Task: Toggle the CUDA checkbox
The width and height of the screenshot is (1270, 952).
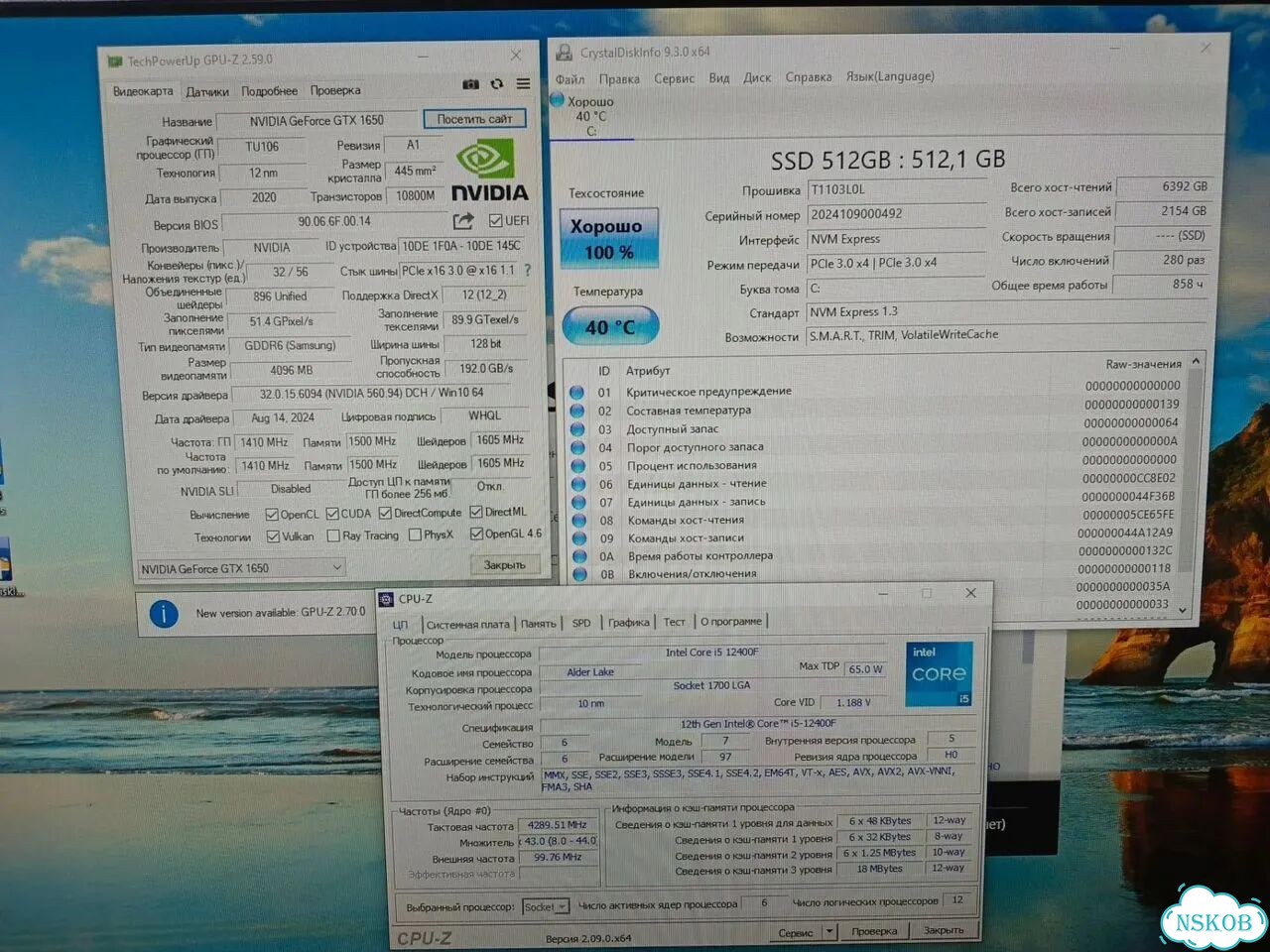Action: (332, 514)
